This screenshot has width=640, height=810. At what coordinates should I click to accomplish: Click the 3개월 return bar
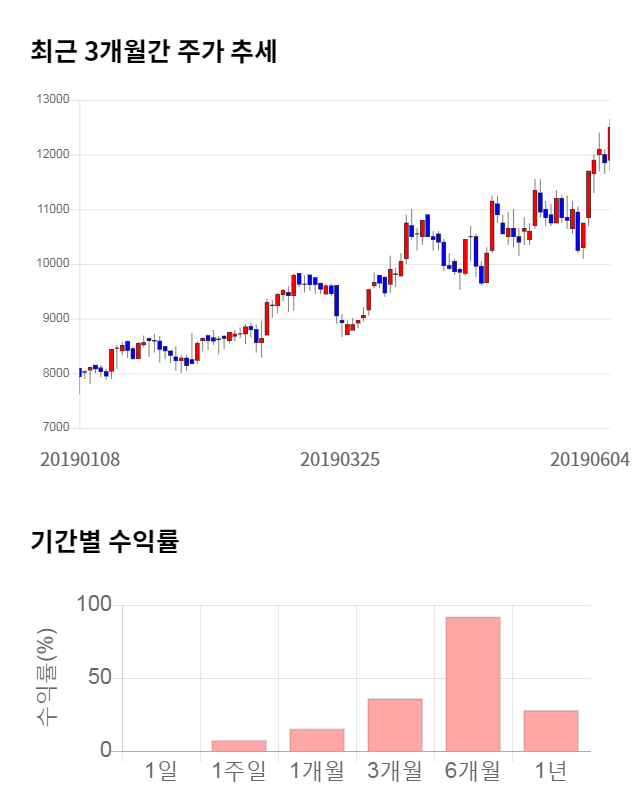tap(394, 725)
